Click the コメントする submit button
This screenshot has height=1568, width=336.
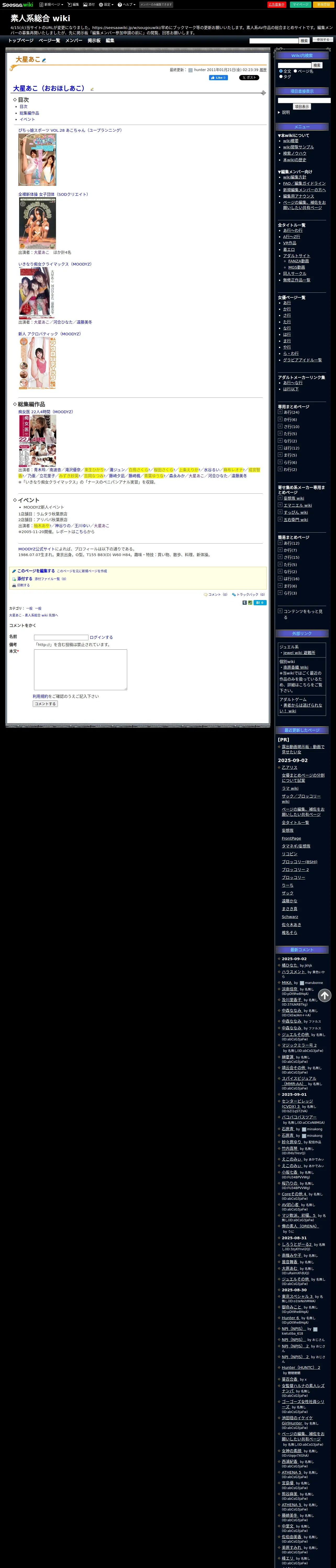[x=45, y=704]
